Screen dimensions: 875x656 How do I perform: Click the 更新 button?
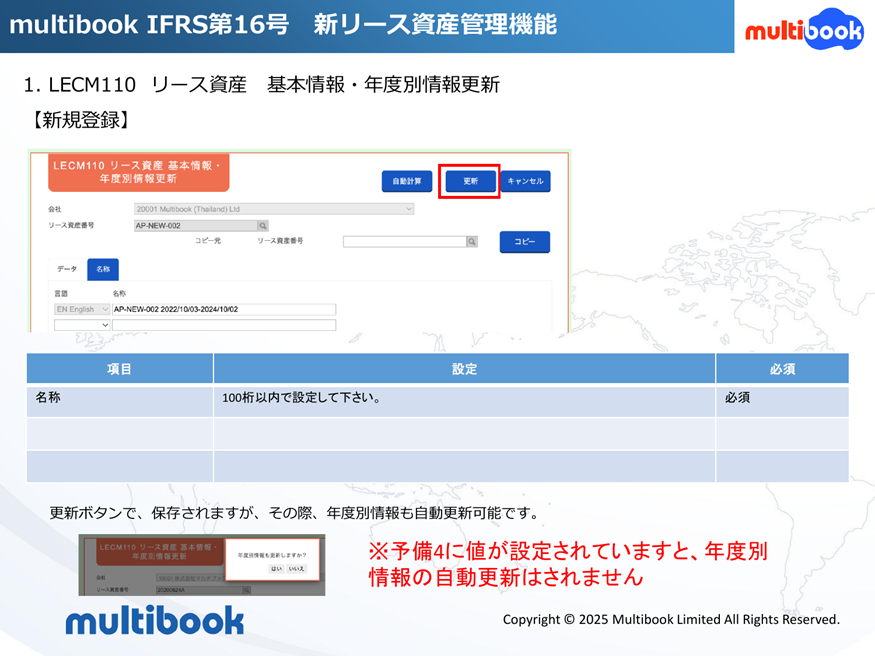click(470, 181)
